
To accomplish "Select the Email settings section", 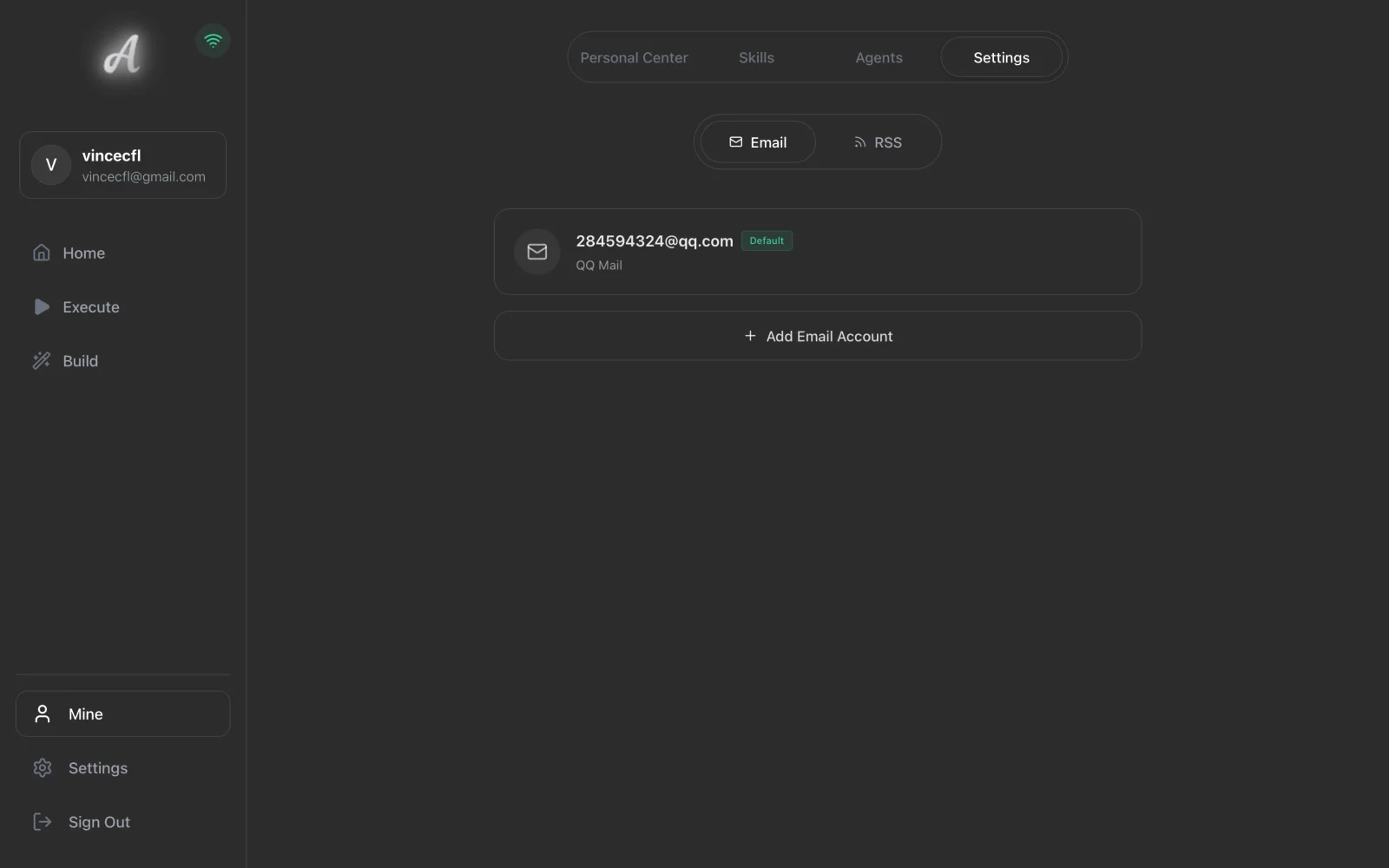I will [758, 142].
